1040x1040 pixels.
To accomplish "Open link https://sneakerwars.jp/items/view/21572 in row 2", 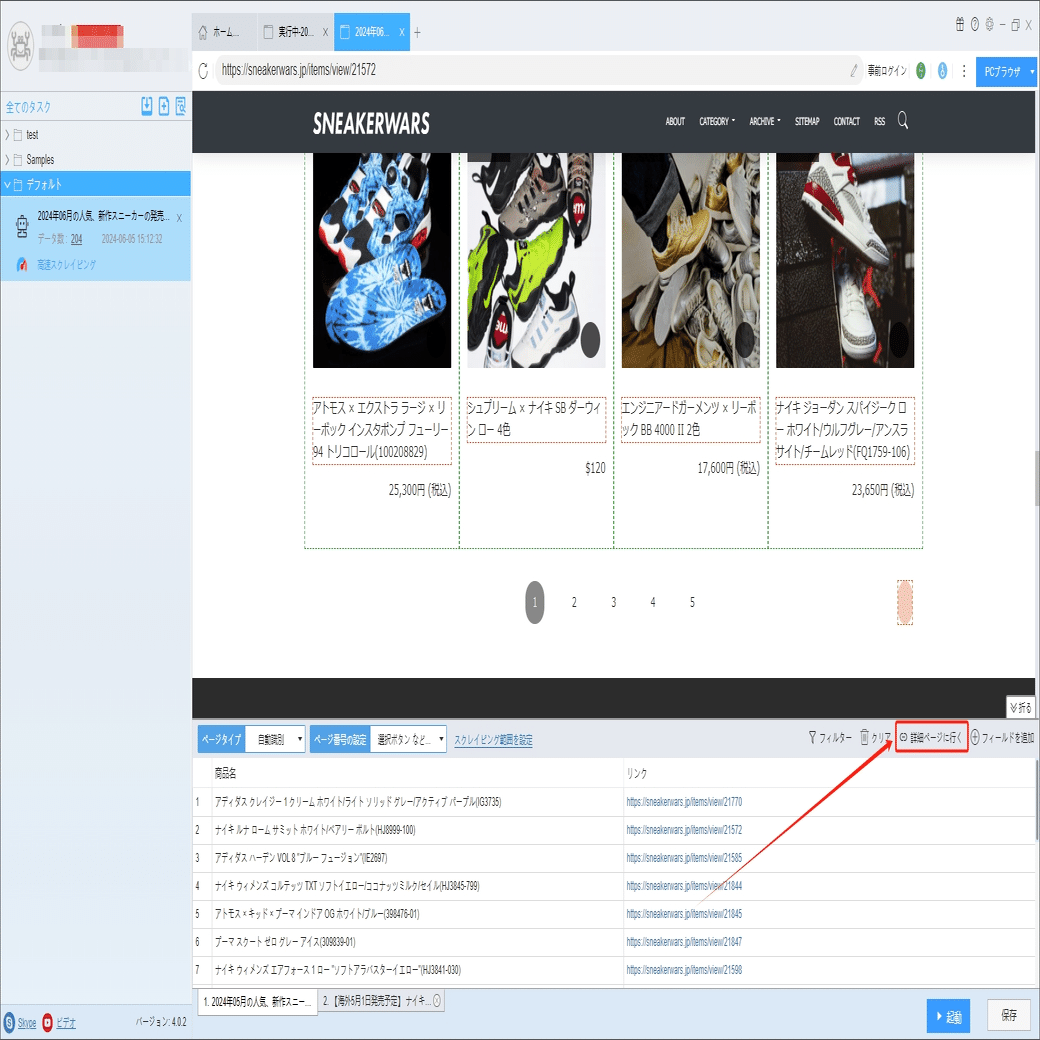I will click(x=684, y=830).
